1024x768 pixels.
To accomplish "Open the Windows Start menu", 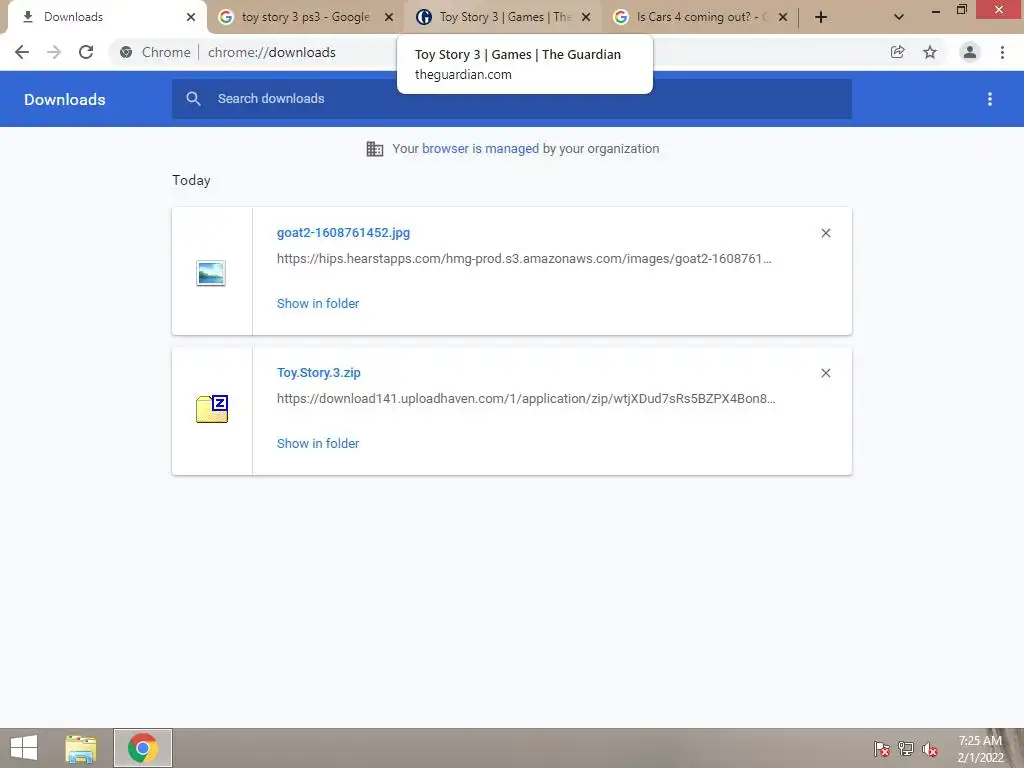I will click(x=24, y=748).
